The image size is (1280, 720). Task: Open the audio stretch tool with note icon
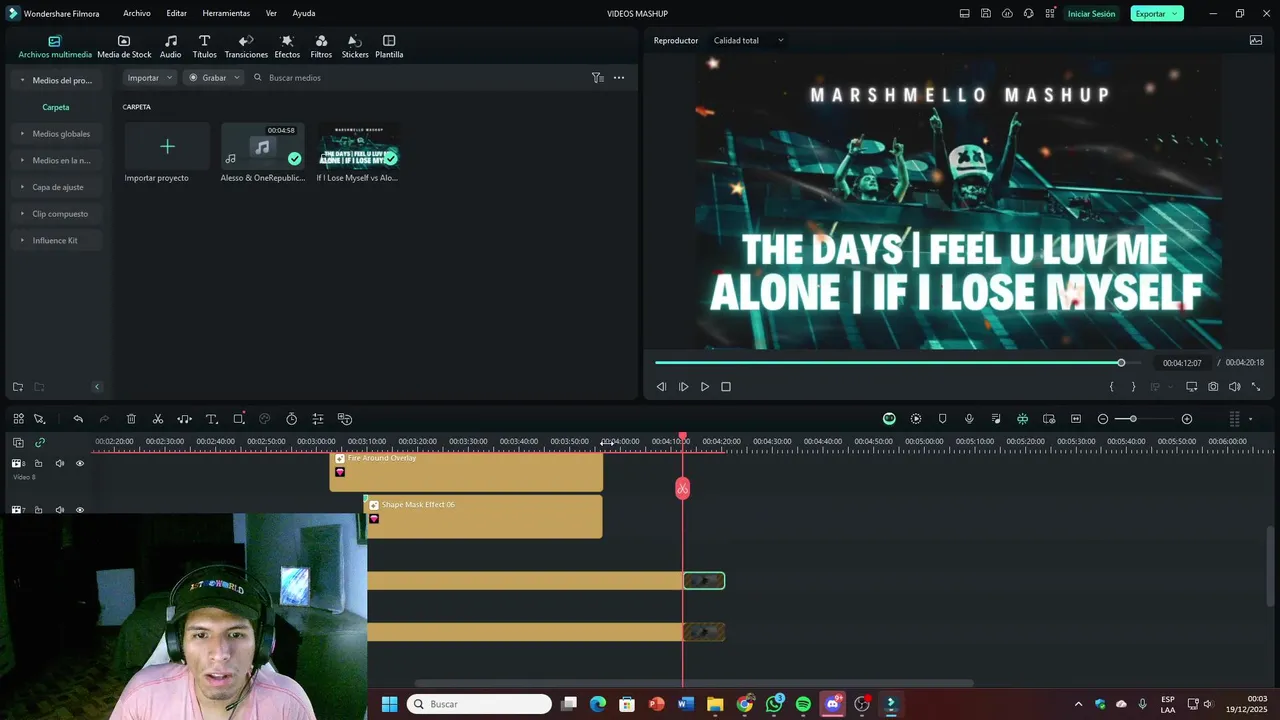click(x=185, y=419)
